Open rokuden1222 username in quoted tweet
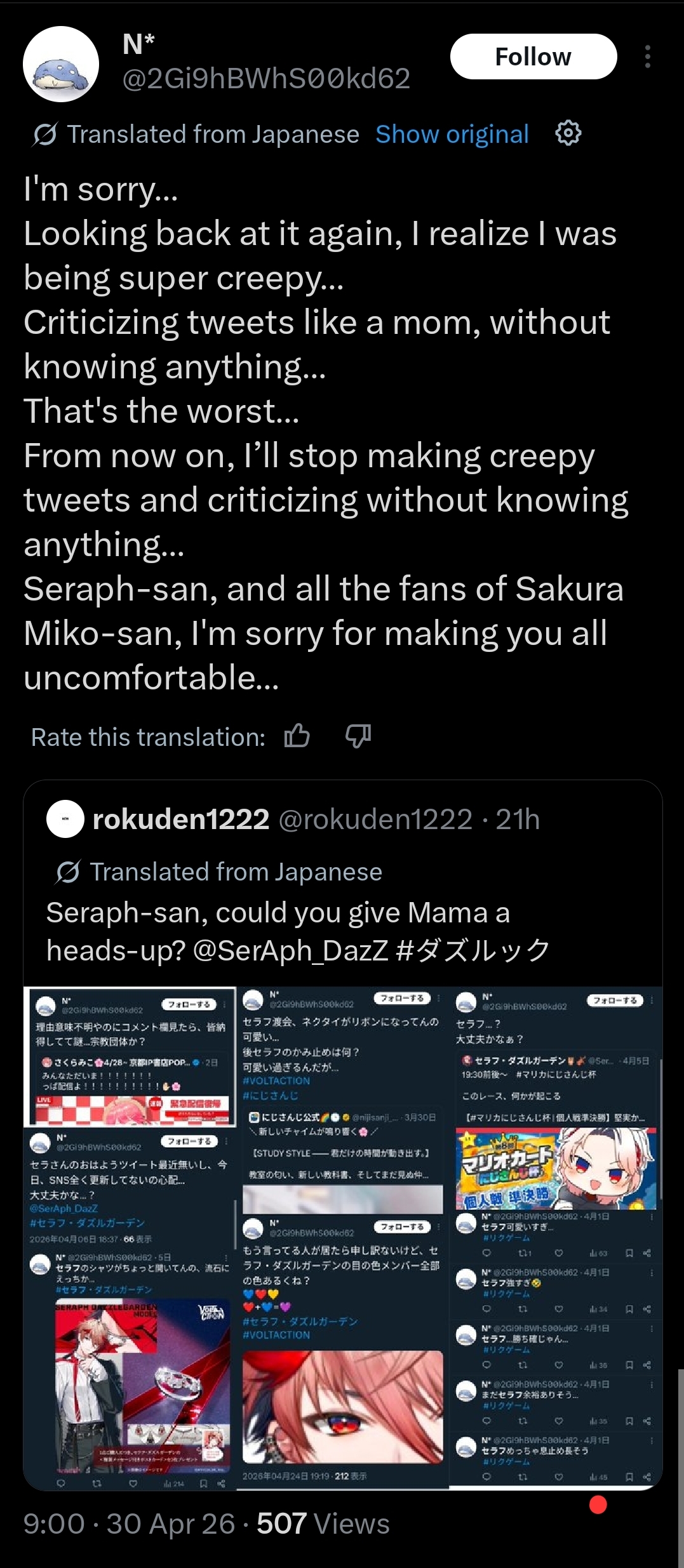This screenshot has width=684, height=1568. tap(181, 819)
